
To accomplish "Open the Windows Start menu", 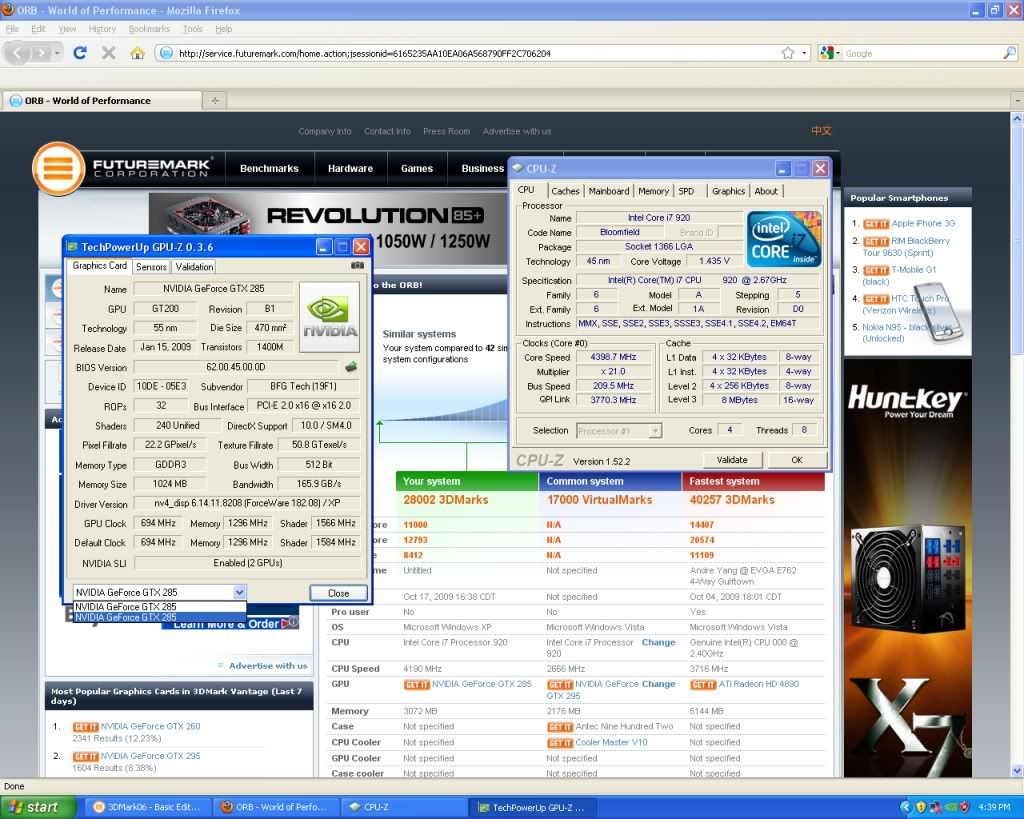I will point(38,807).
